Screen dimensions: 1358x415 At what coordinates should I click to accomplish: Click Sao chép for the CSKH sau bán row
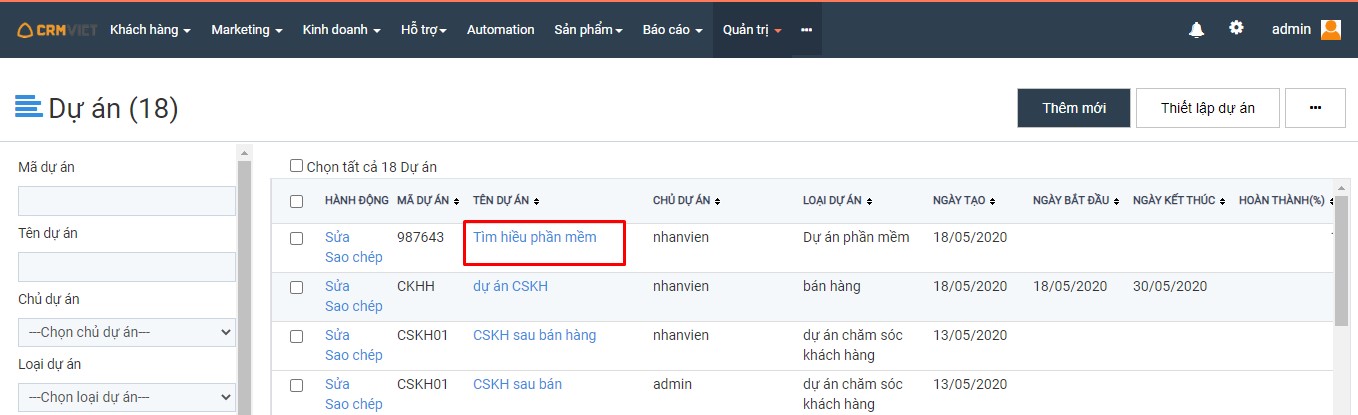(354, 404)
